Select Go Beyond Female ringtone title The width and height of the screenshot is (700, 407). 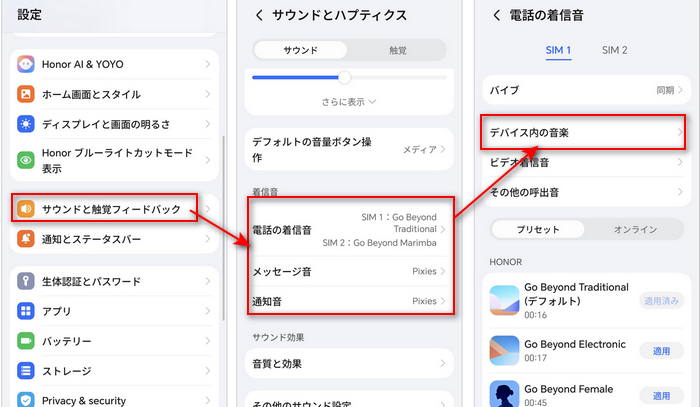point(568,389)
